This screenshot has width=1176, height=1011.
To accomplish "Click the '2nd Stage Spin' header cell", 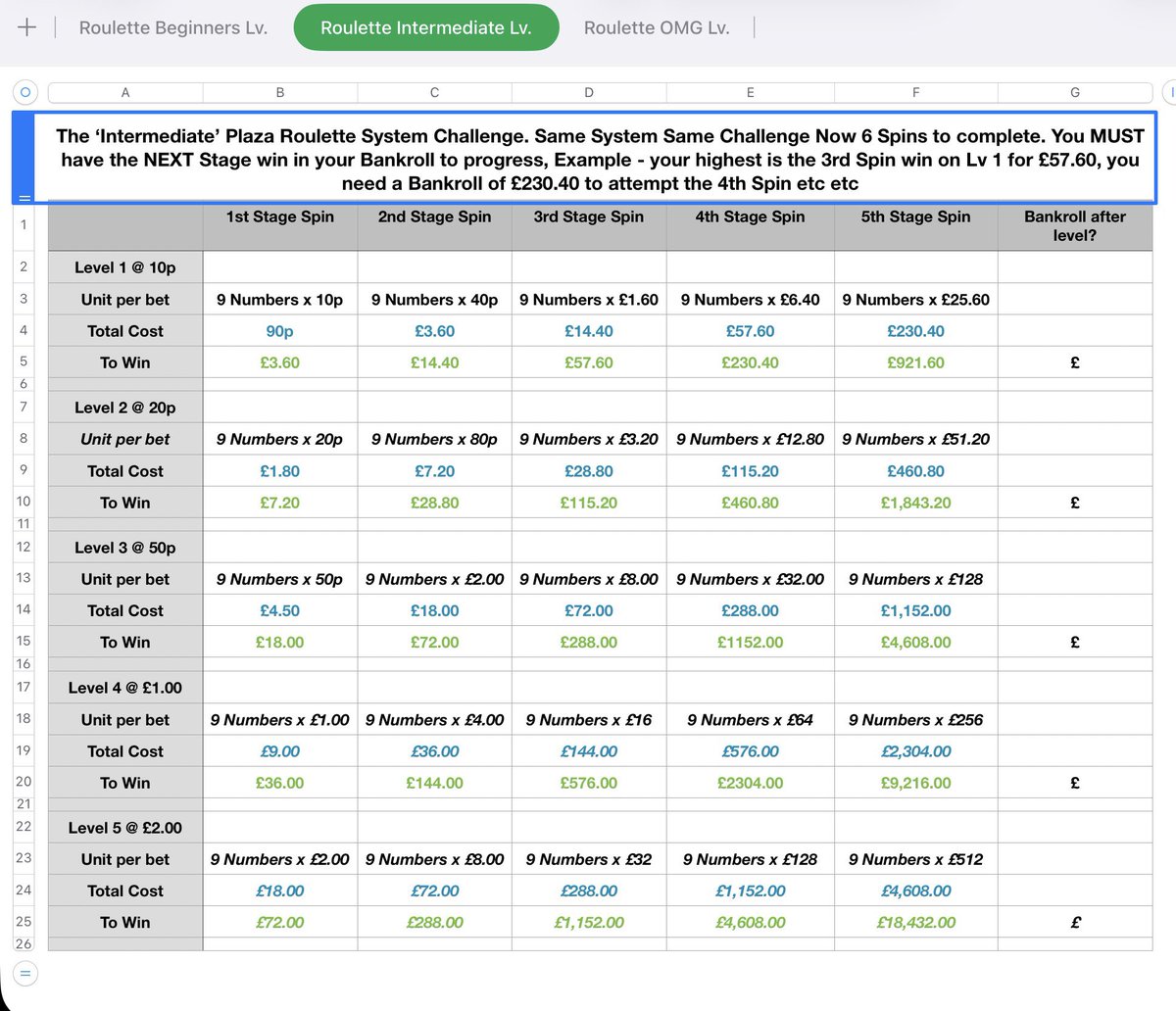I will 435,225.
